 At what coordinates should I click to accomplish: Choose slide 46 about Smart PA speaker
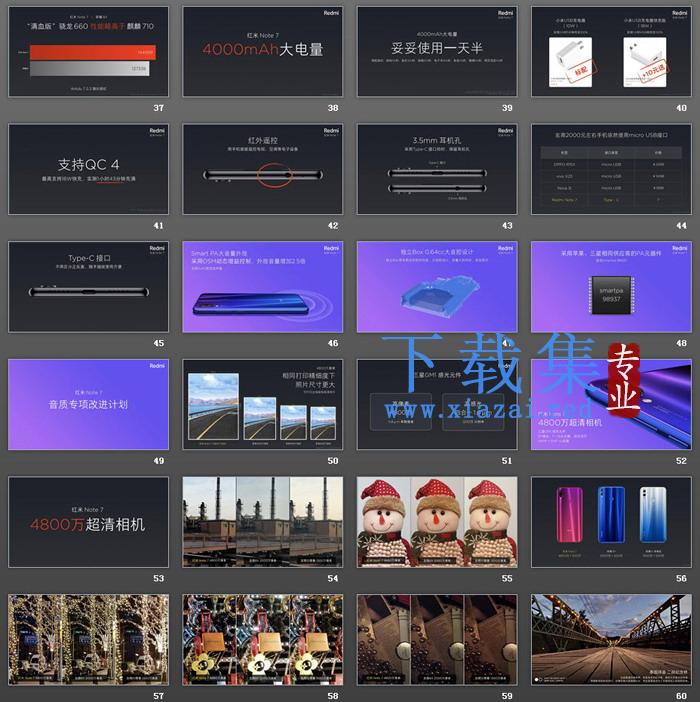click(x=263, y=287)
